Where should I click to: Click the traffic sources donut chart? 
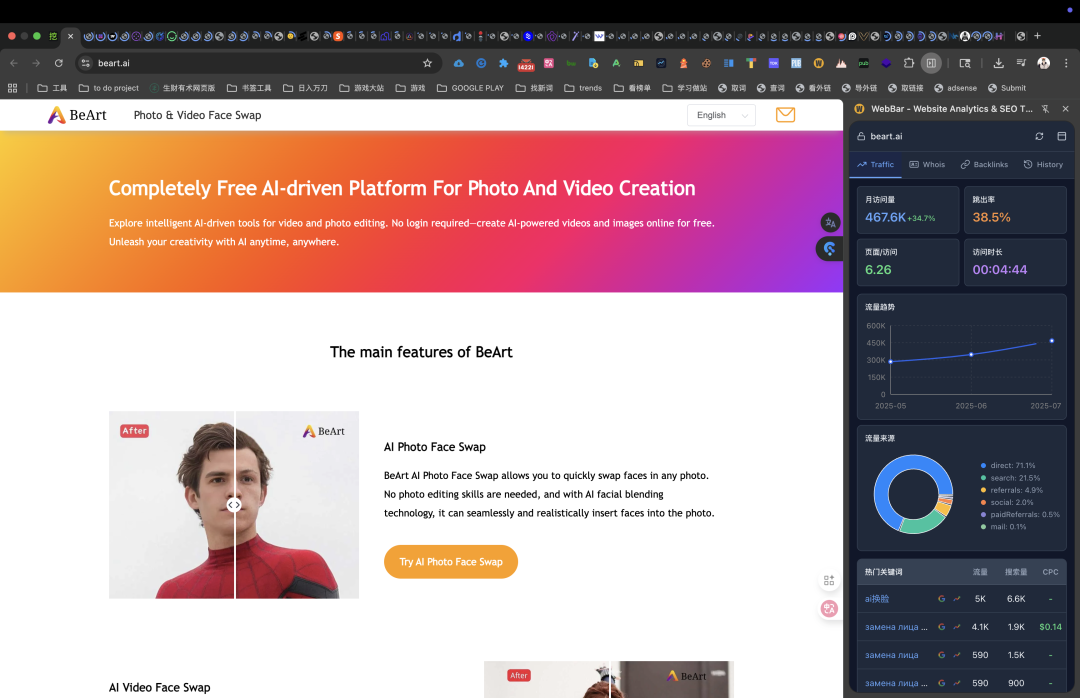(913, 494)
